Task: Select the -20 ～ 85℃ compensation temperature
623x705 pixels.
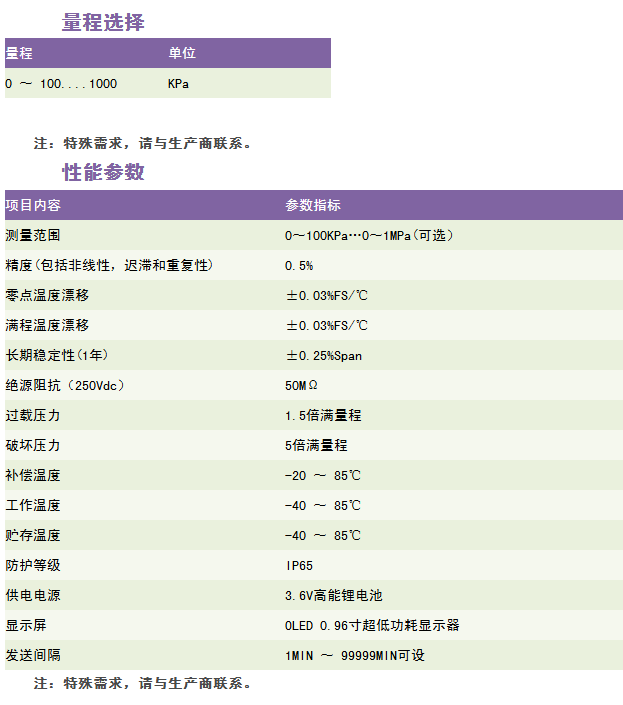Action: pyautogui.click(x=322, y=475)
